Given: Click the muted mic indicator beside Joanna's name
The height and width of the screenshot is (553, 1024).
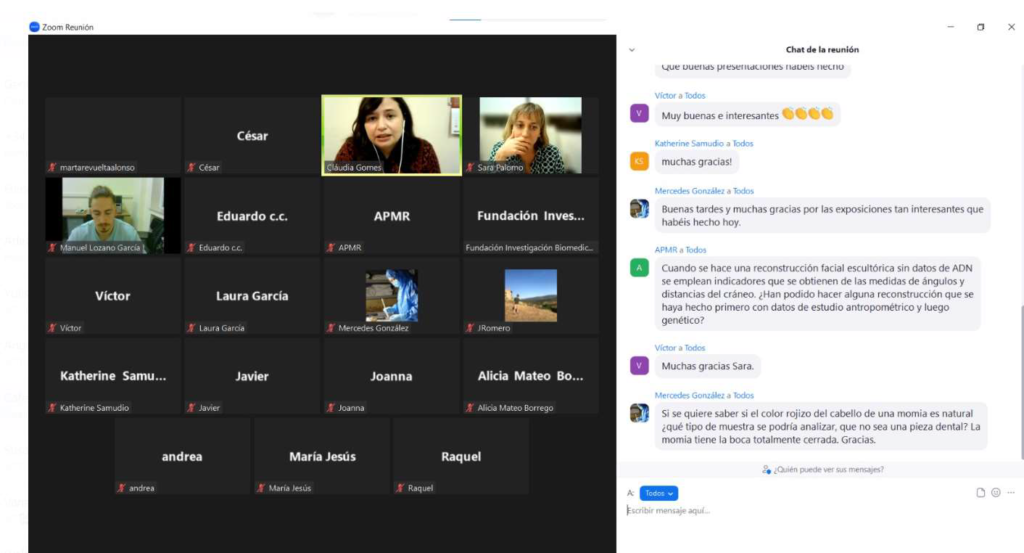Looking at the screenshot, I should (x=331, y=408).
